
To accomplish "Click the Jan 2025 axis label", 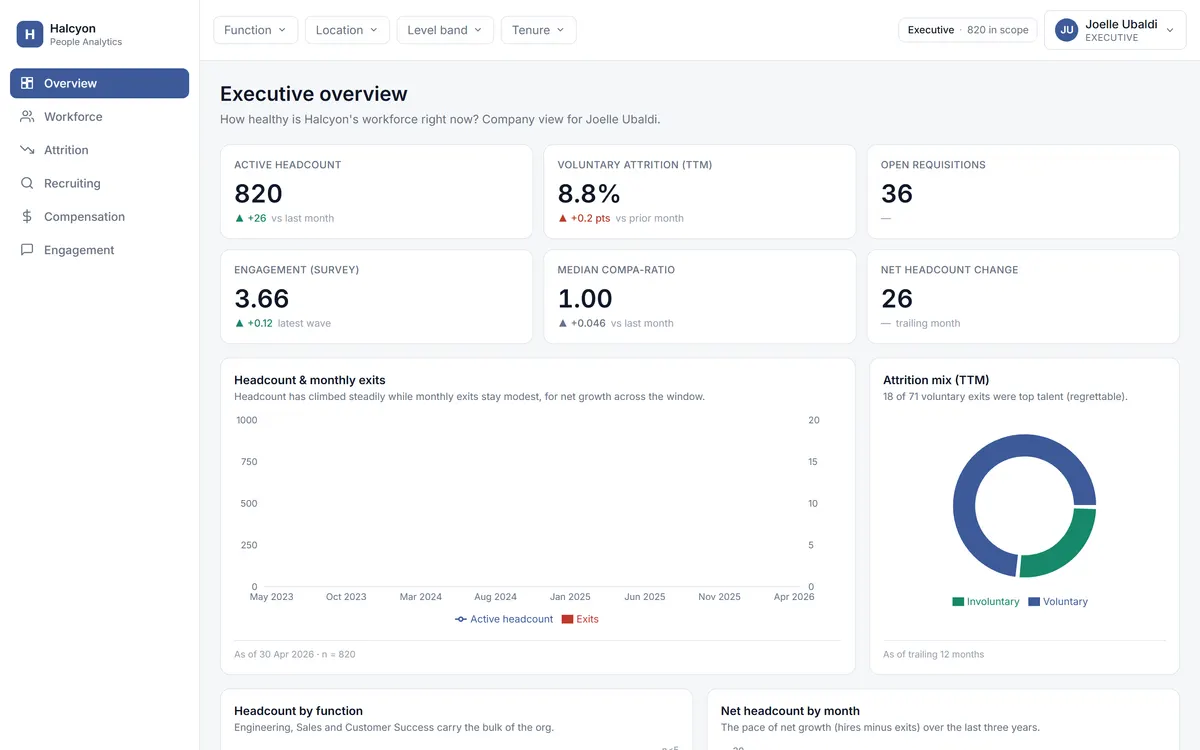I will 571,597.
